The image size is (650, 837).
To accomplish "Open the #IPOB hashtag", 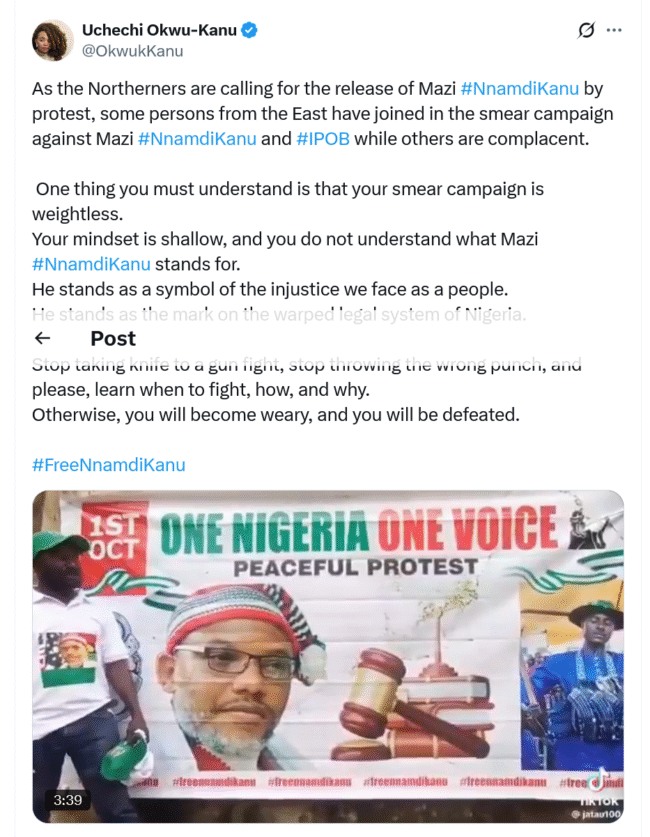I will point(323,139).
